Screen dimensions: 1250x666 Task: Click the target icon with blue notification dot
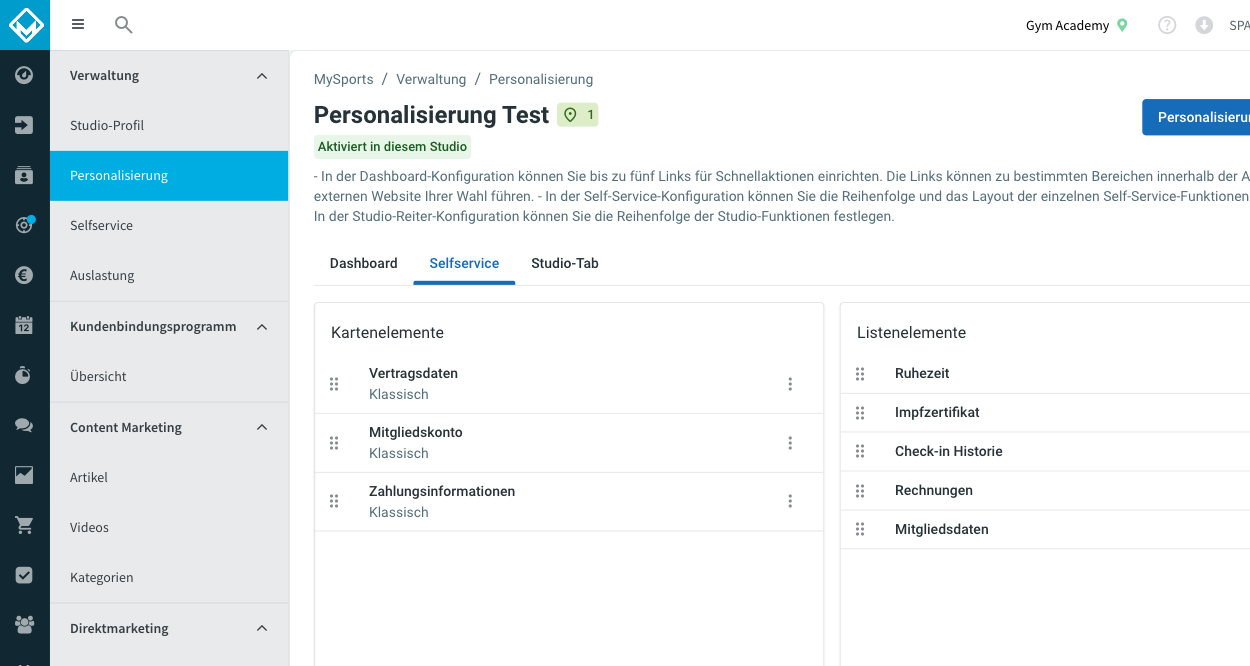[x=25, y=225]
